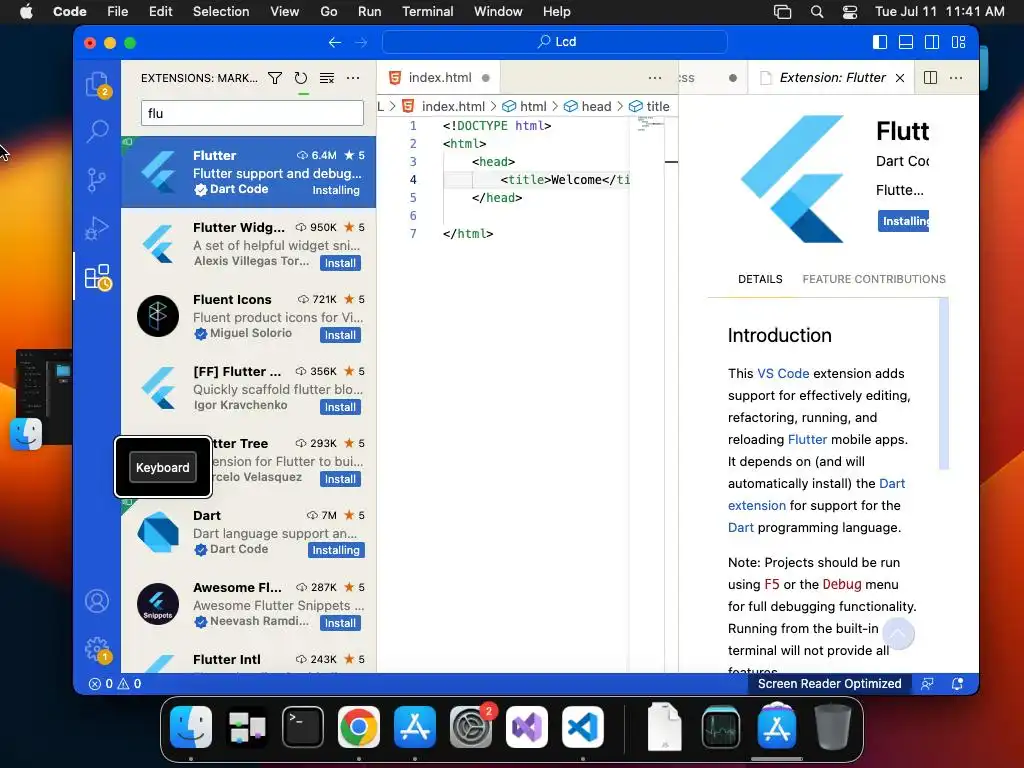Screen dimensions: 1024x768
Task: Click the errors and warnings status indicator
Action: [x=115, y=684]
